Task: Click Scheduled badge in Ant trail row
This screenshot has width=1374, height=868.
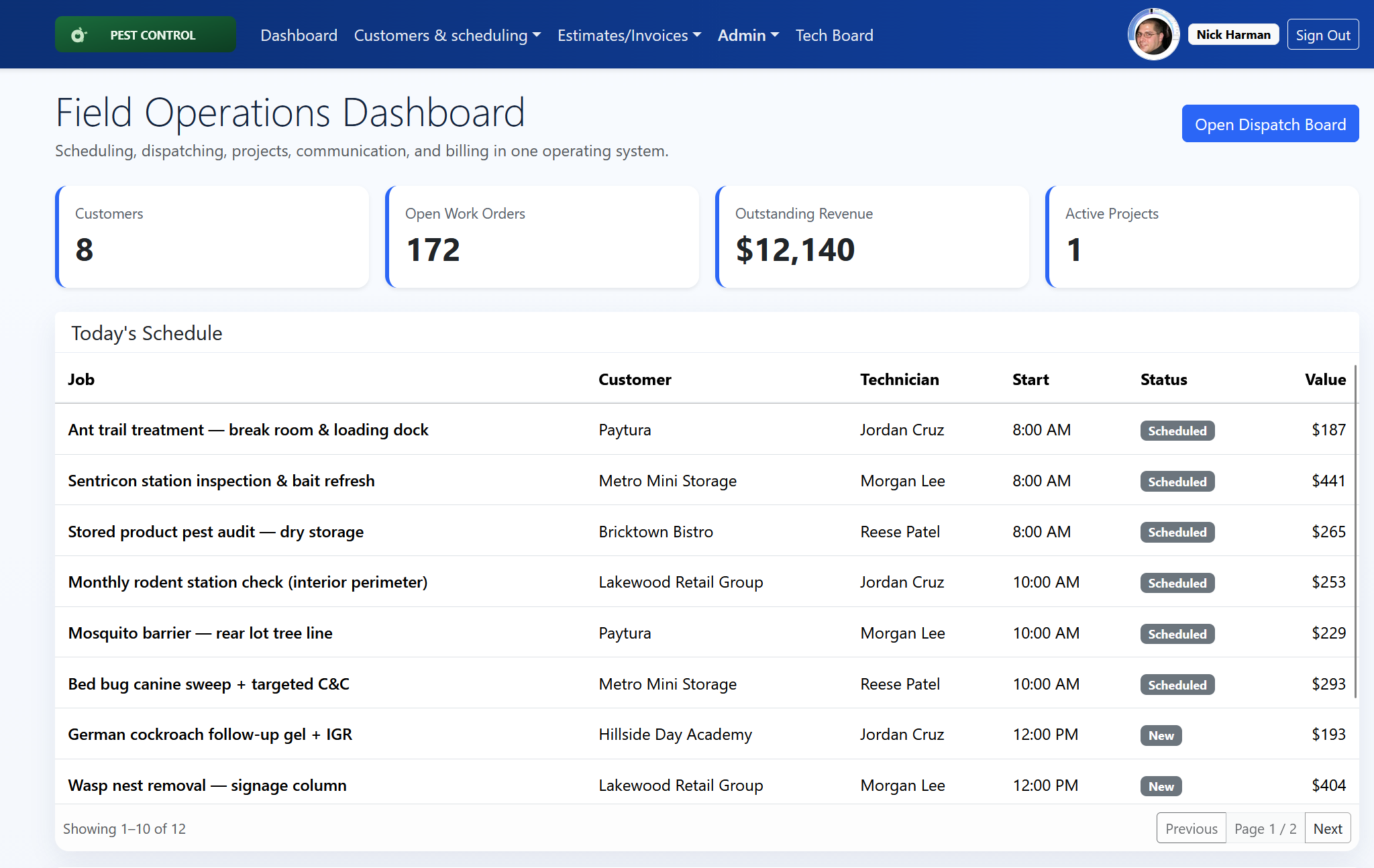Action: [x=1177, y=431]
